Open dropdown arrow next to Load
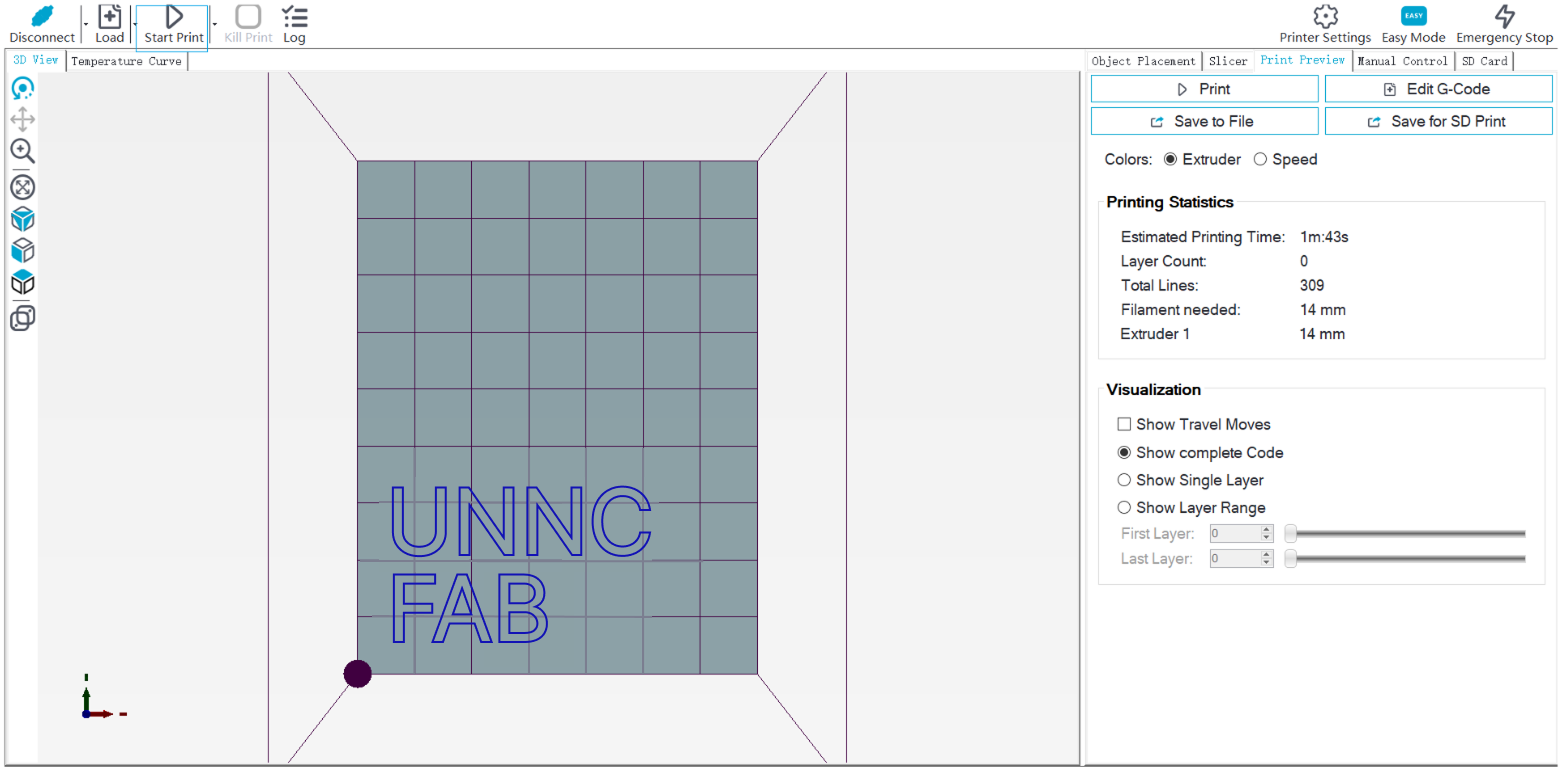This screenshot has width=1559, height=767. click(134, 24)
